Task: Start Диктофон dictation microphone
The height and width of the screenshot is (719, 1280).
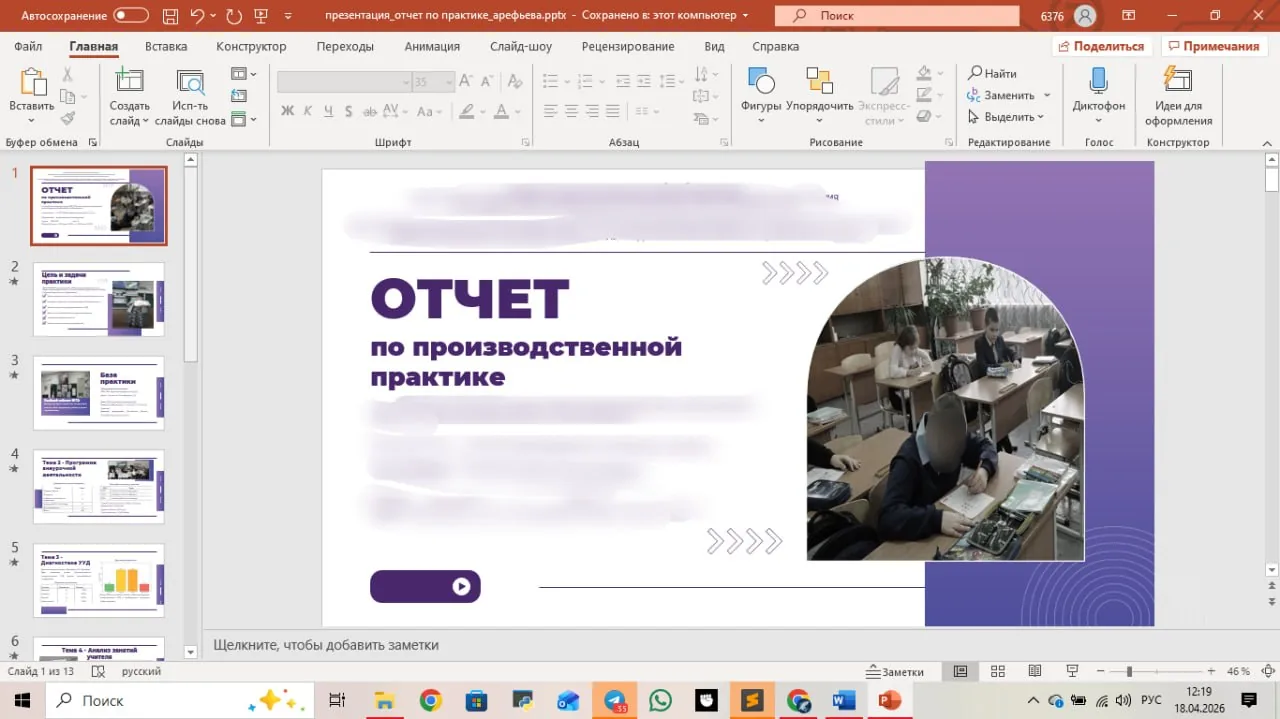Action: pyautogui.click(x=1098, y=96)
